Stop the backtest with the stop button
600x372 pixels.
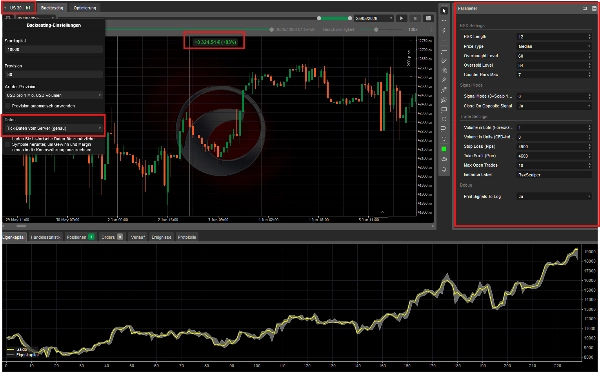415,18
